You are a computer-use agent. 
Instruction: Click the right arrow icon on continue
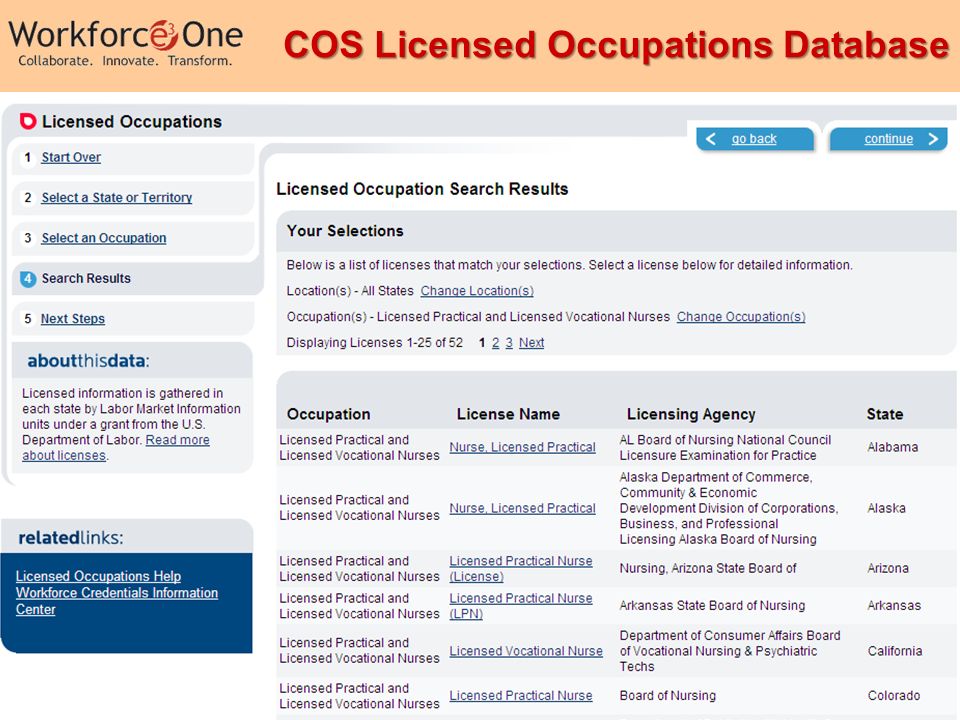click(x=932, y=139)
